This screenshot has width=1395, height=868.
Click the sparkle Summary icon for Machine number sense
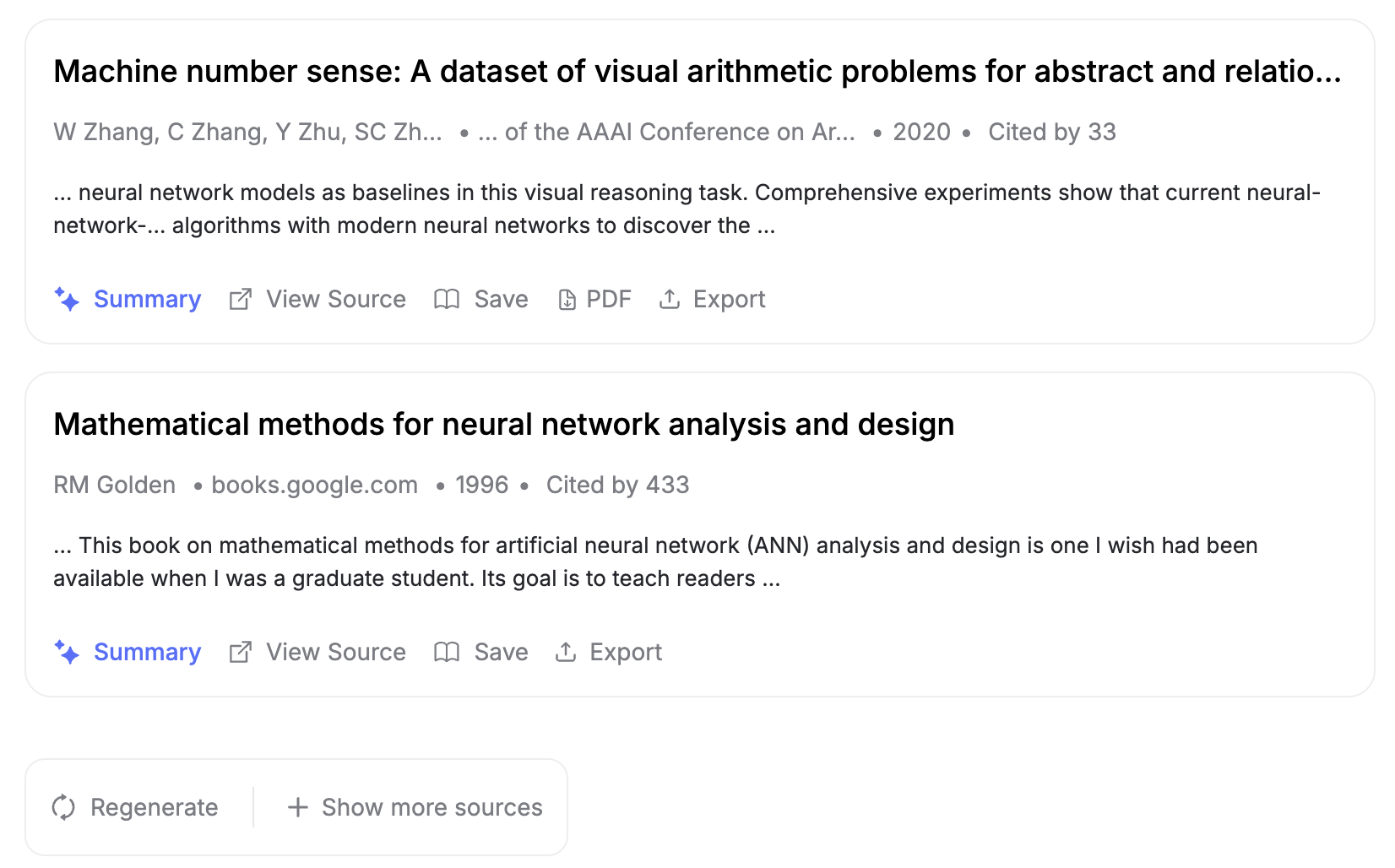pyautogui.click(x=67, y=299)
